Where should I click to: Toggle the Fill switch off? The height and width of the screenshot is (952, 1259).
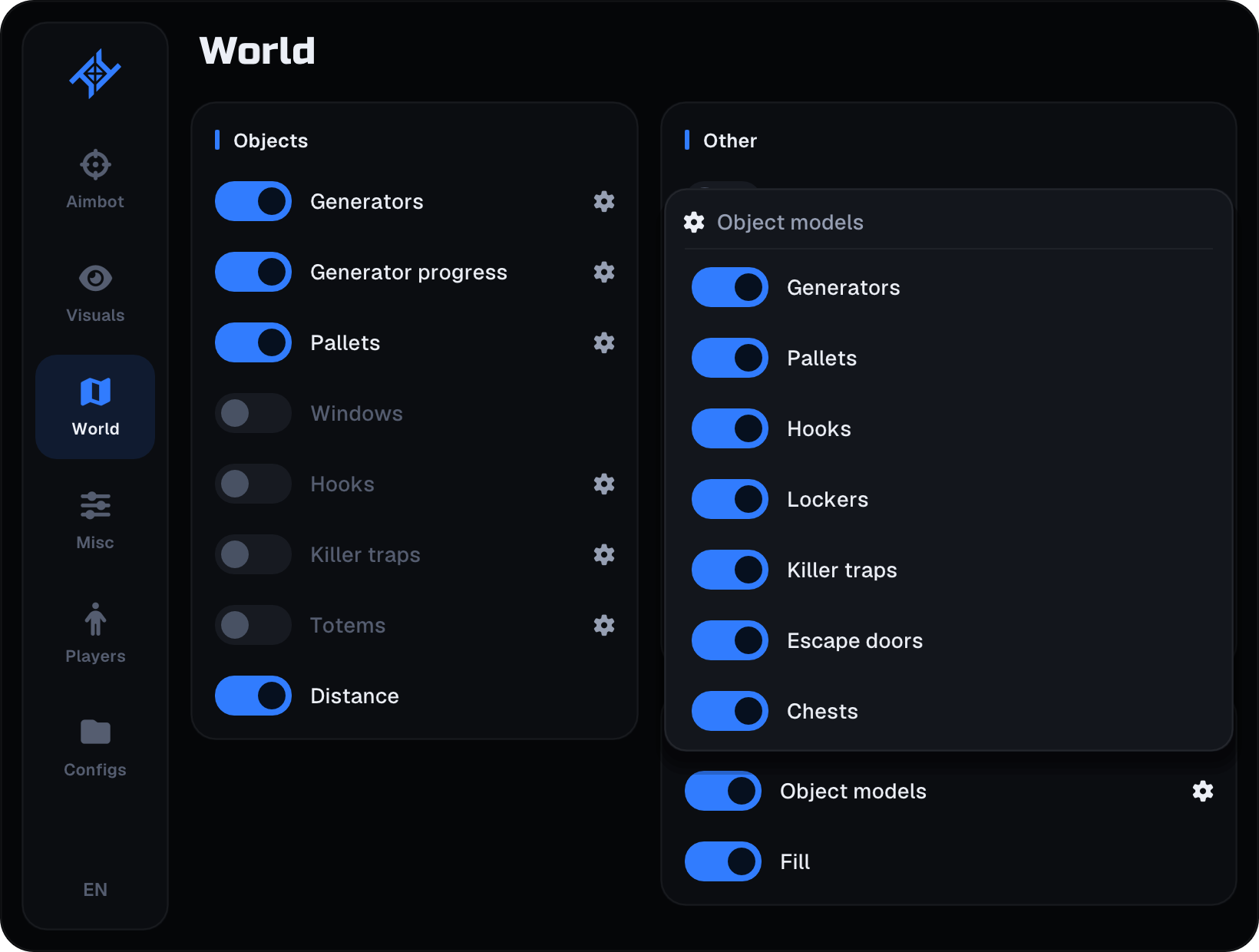click(723, 861)
